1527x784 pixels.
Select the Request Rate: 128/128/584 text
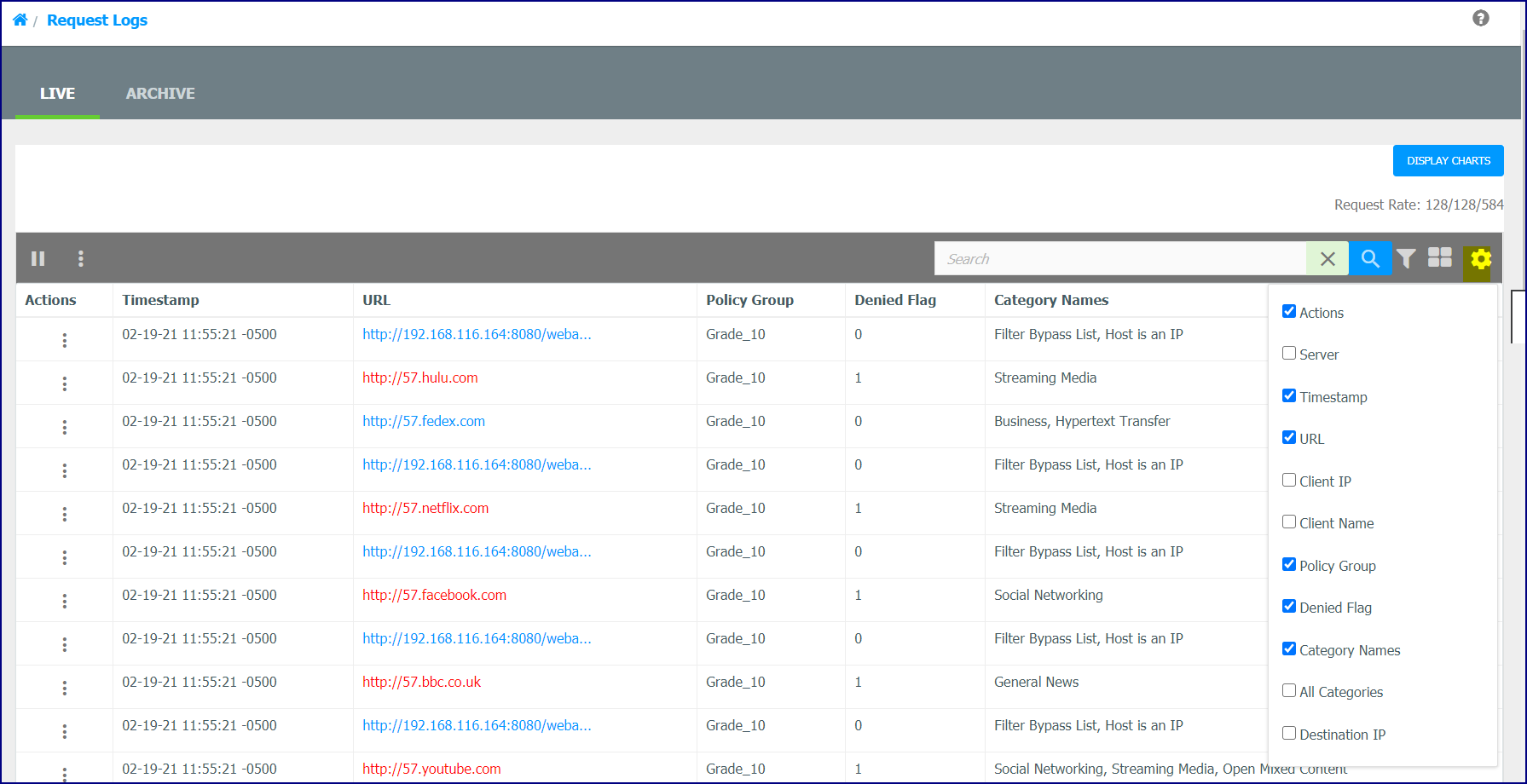click(x=1419, y=205)
